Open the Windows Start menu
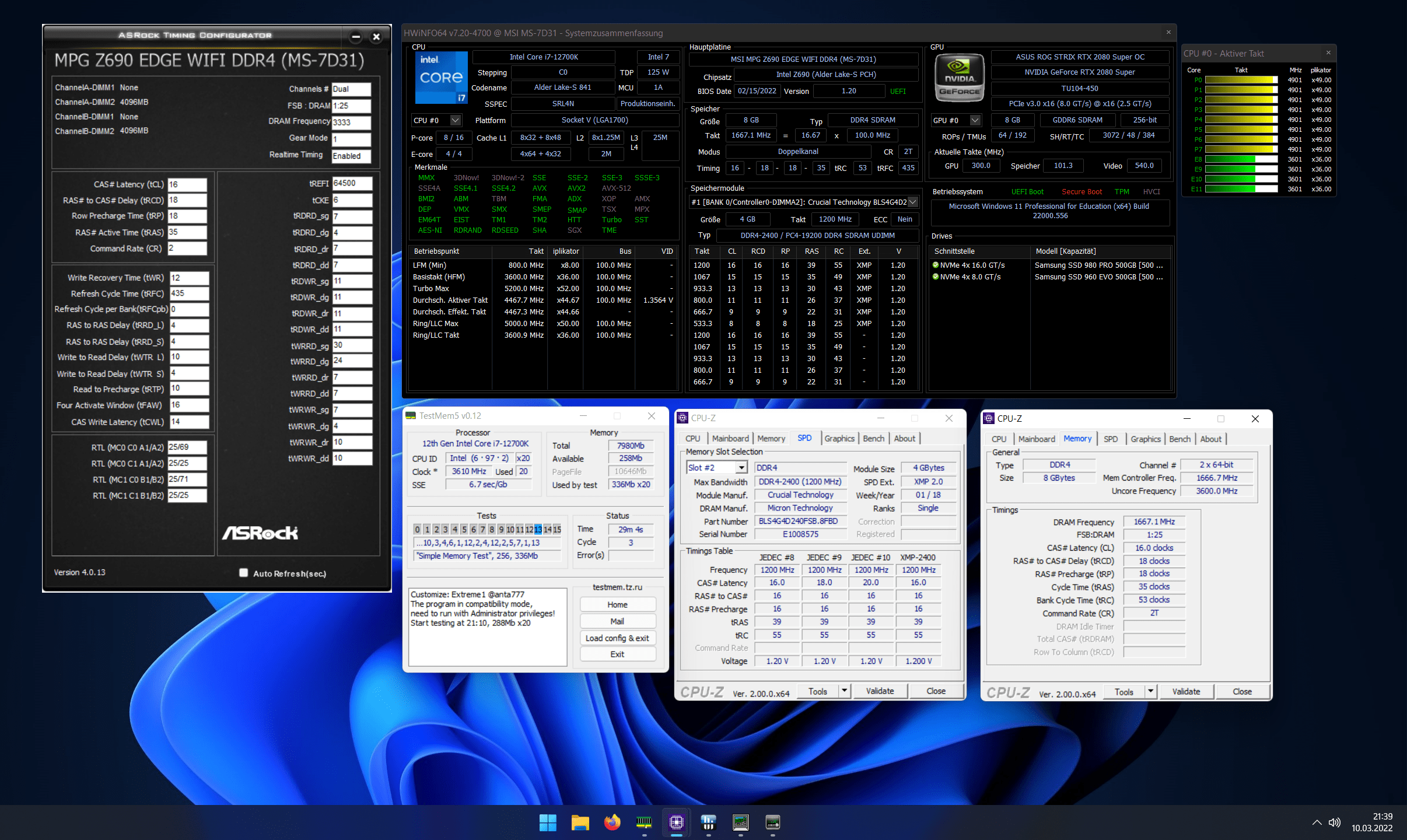1407x840 pixels. coord(548,822)
